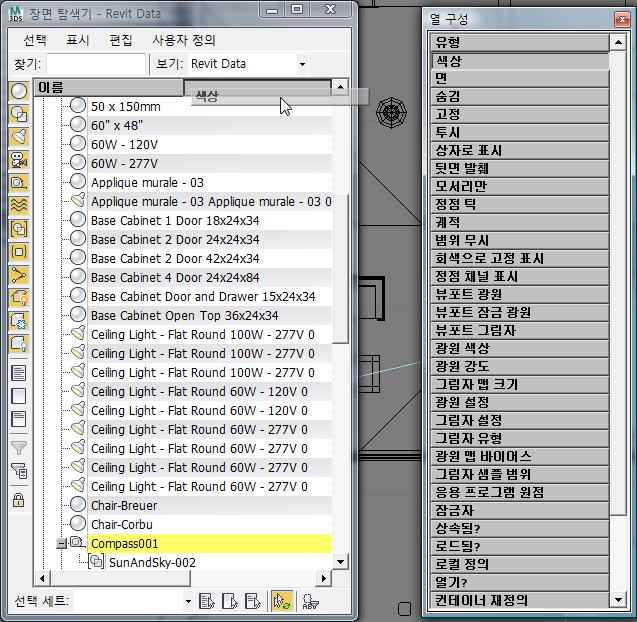Select Applique murale - 03 geometry item
The height and width of the screenshot is (622, 637).
tap(147, 182)
